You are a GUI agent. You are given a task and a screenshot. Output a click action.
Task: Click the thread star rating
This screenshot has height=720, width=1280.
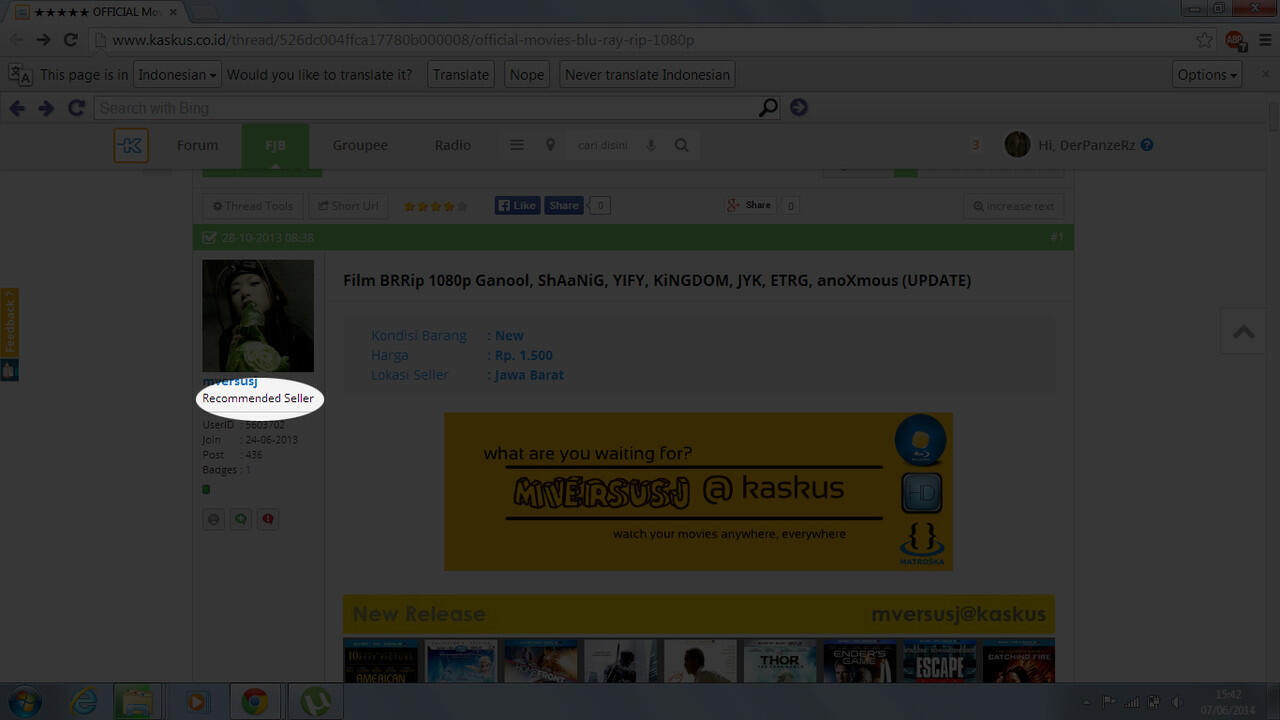pos(435,206)
